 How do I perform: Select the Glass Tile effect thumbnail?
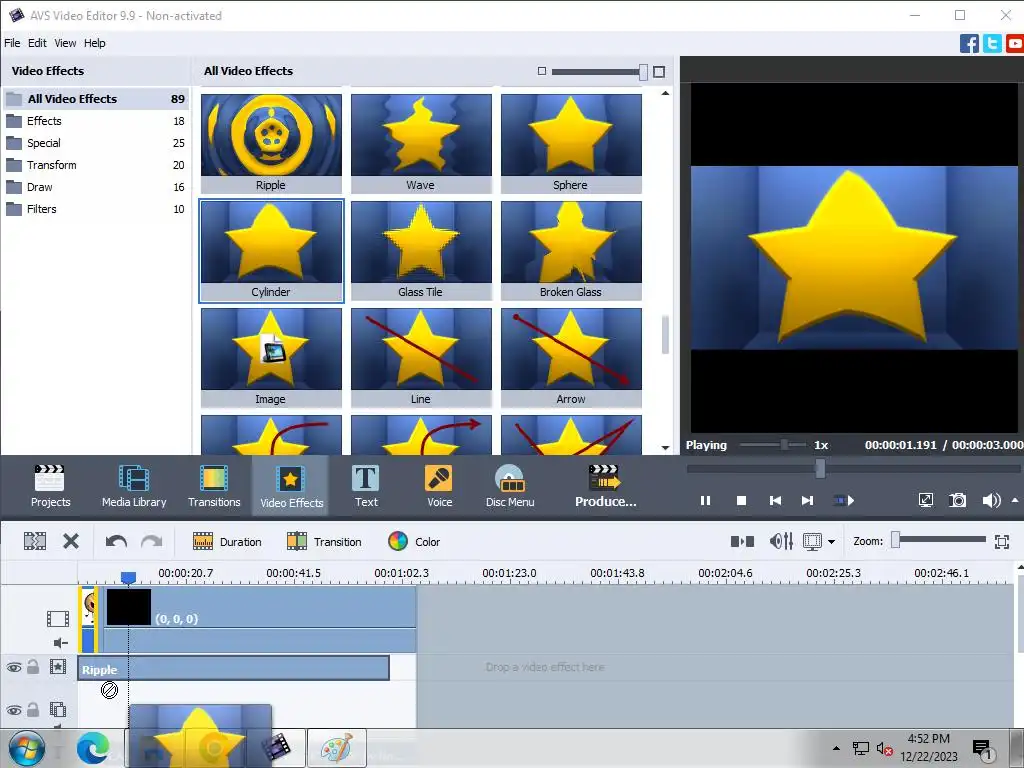[x=421, y=250]
